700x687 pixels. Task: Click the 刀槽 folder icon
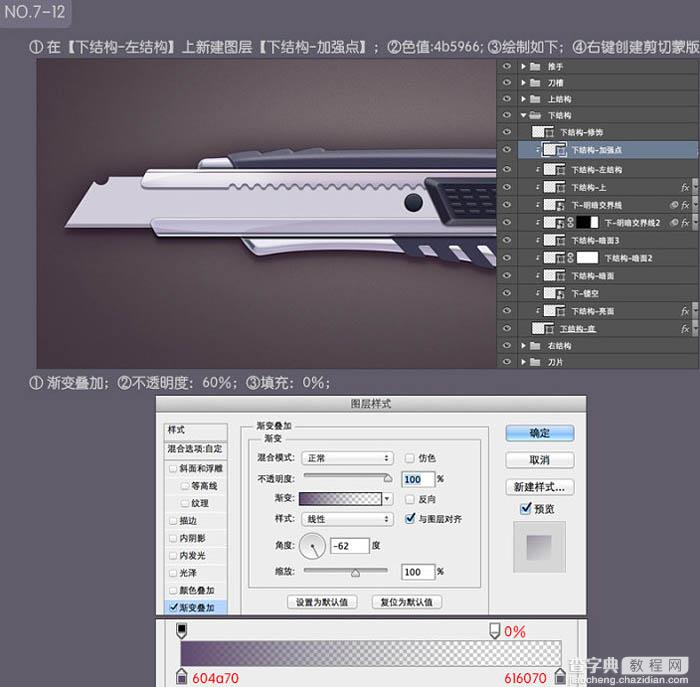point(535,83)
